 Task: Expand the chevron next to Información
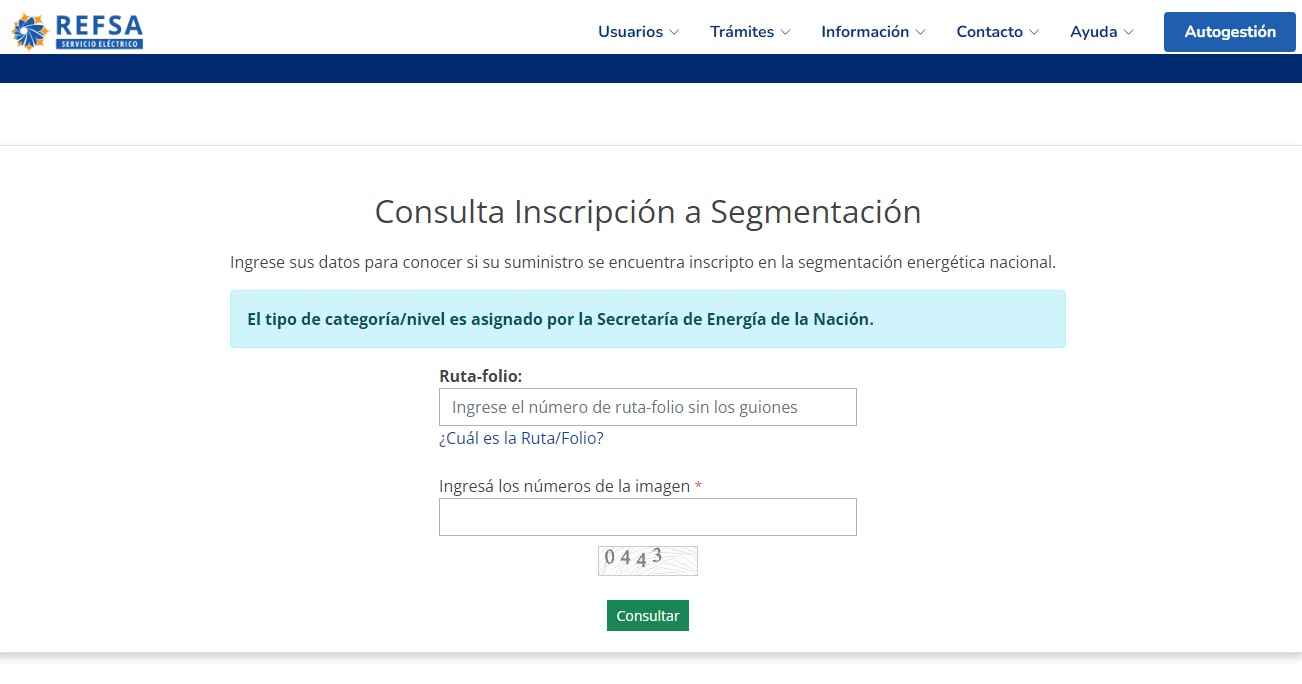(x=920, y=32)
